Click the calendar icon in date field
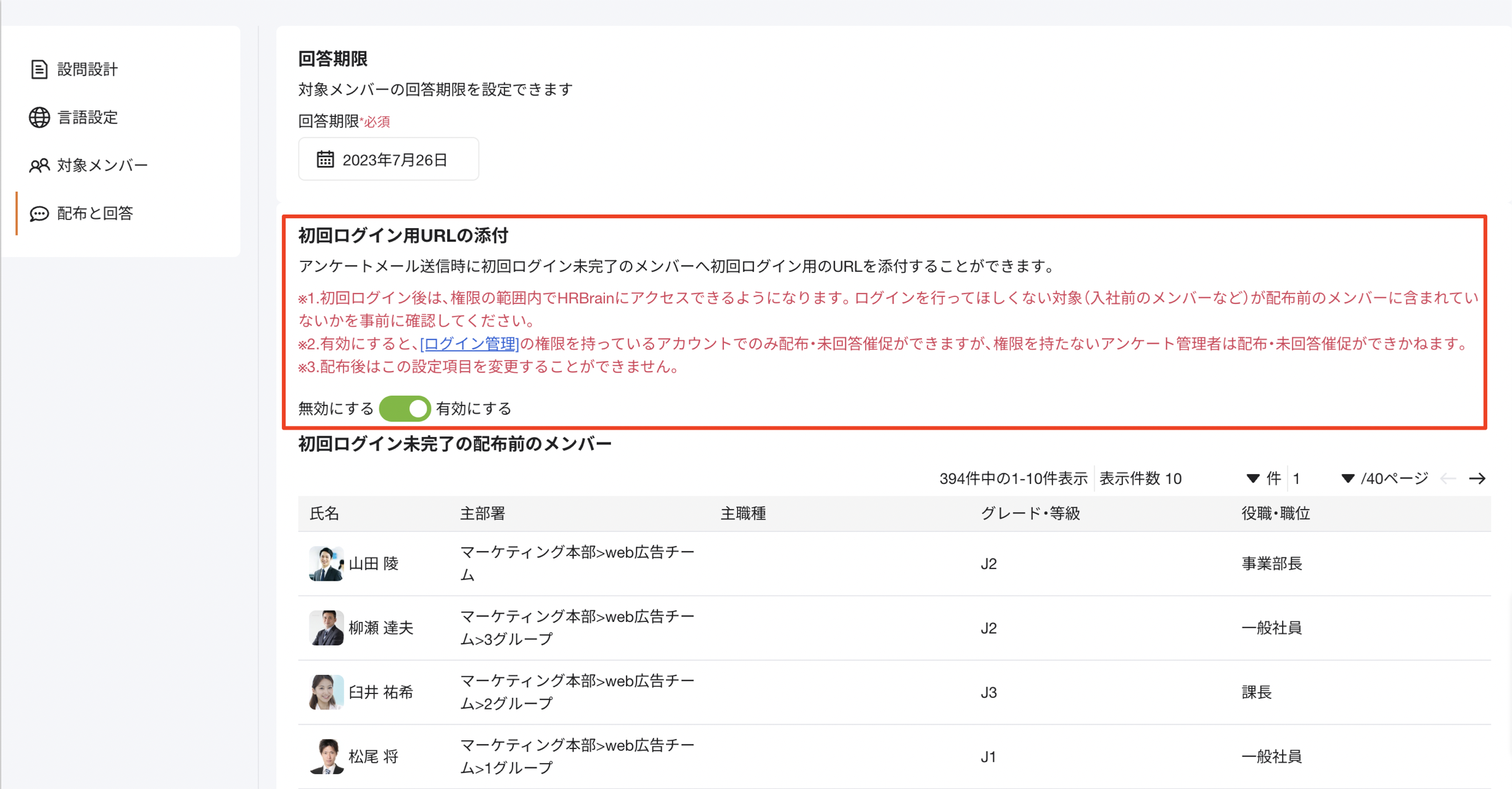This screenshot has height=789, width=1512. point(325,160)
